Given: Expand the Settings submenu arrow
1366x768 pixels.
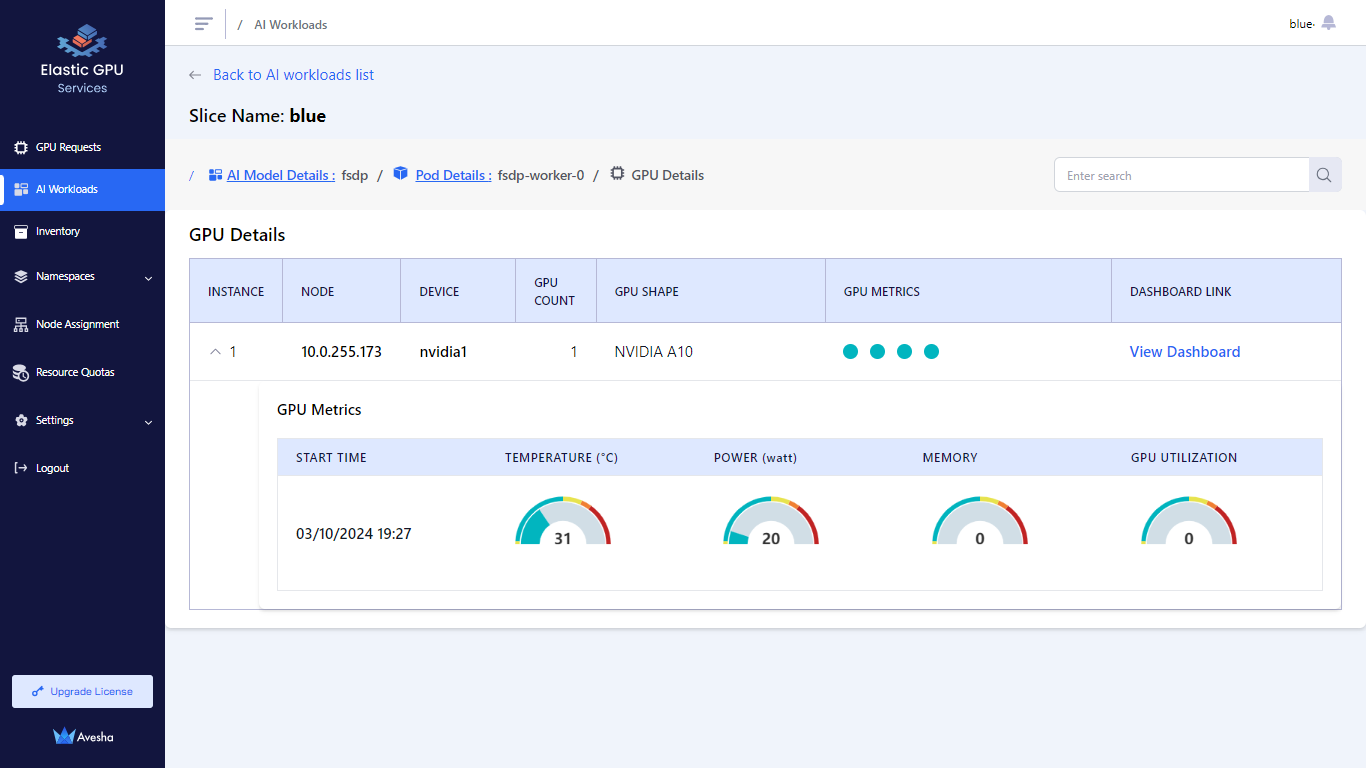Looking at the screenshot, I should [x=149, y=422].
